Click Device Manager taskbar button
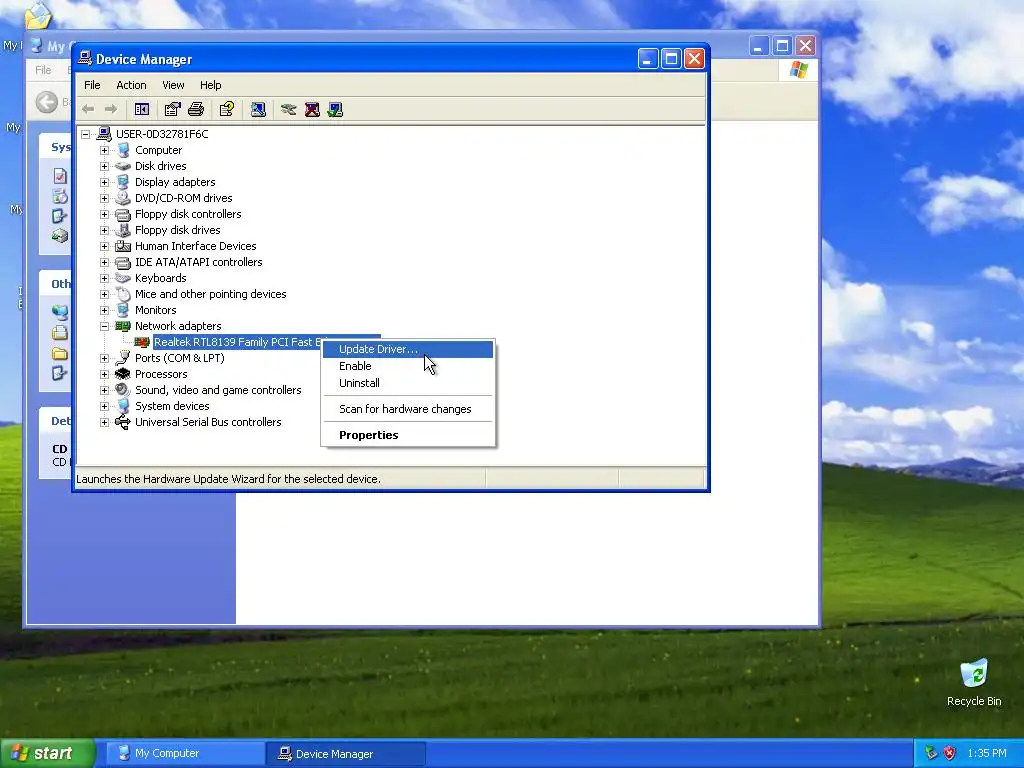This screenshot has width=1024, height=768. pos(346,754)
